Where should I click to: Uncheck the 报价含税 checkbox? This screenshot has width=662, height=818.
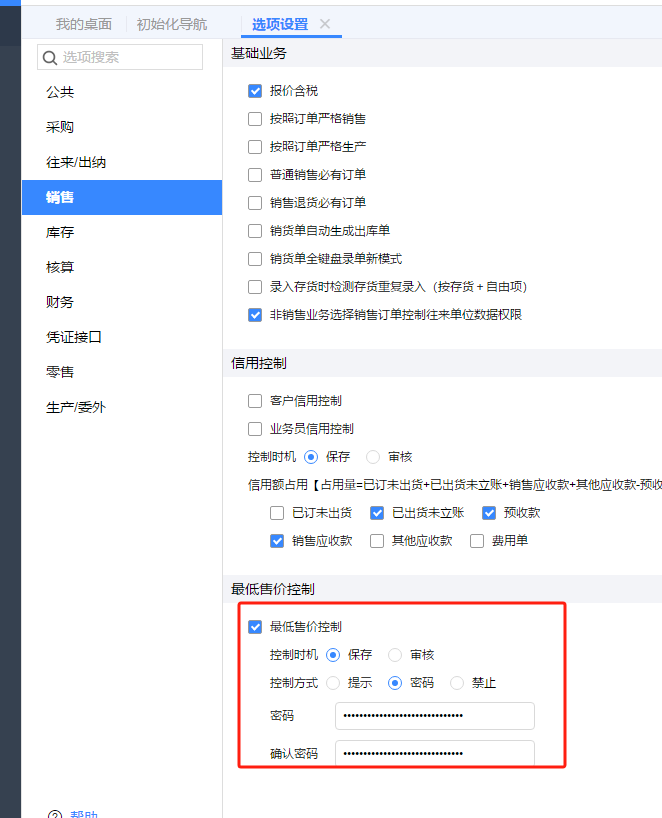[x=255, y=91]
